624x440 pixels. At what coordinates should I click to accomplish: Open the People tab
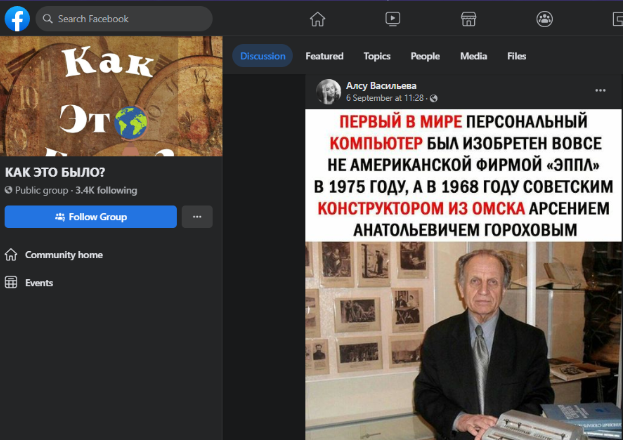pos(425,56)
